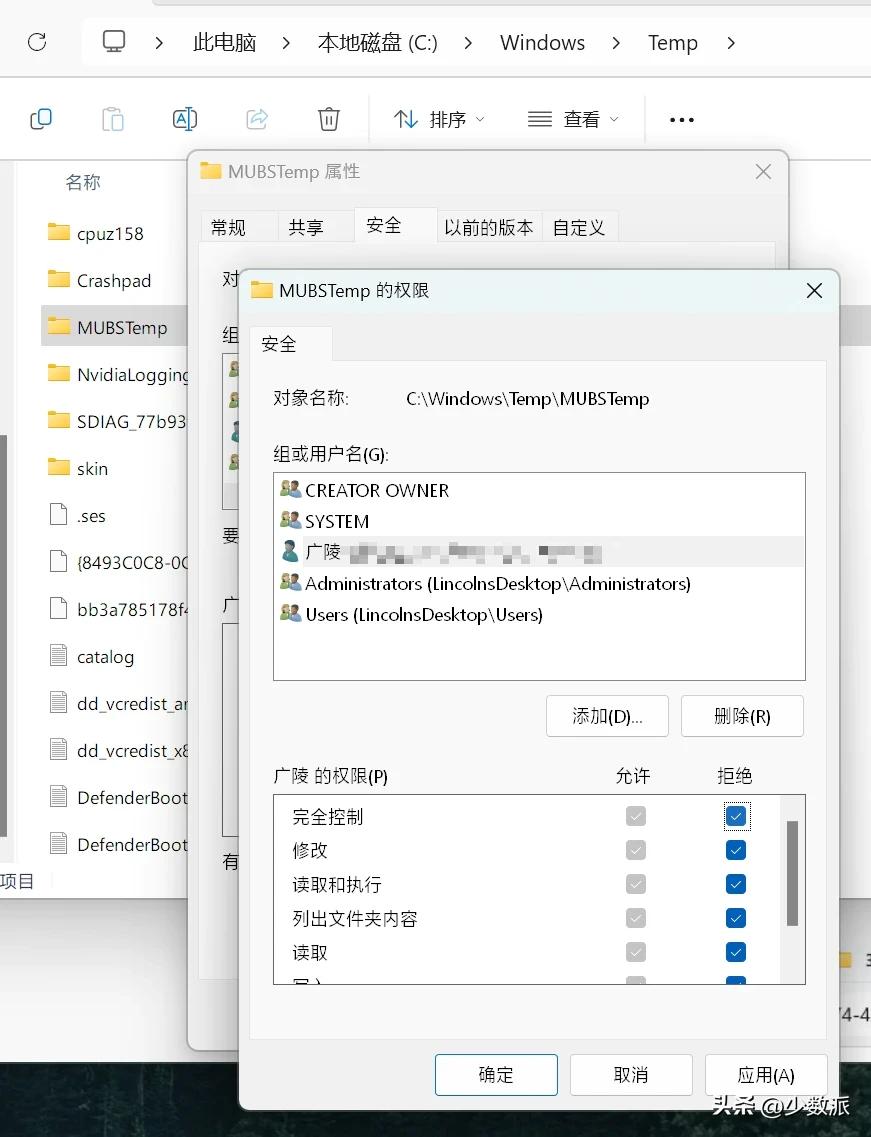The width and height of the screenshot is (871, 1137).
Task: Click 允许 checkbox for 完全控制
Action: tap(635, 816)
